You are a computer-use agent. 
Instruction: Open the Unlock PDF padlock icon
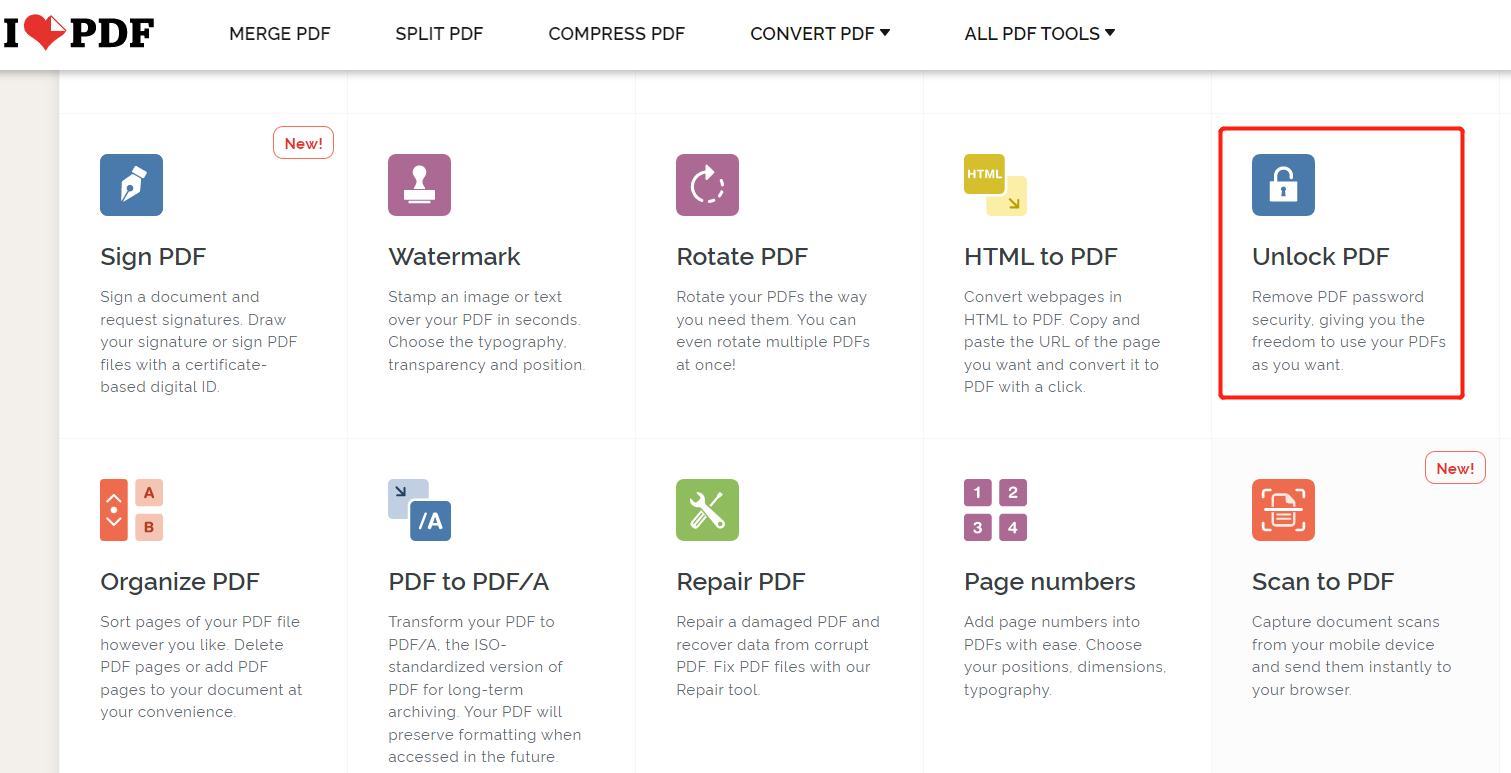(x=1283, y=185)
